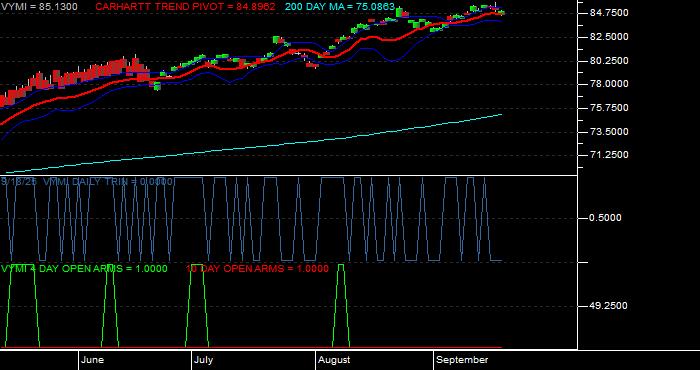
Task: Click the 80.2500 price axis value
Action: click(609, 60)
